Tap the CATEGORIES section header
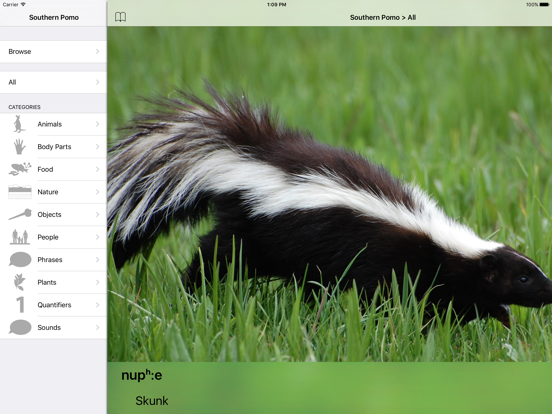This screenshot has height=414, width=552. click(x=24, y=107)
